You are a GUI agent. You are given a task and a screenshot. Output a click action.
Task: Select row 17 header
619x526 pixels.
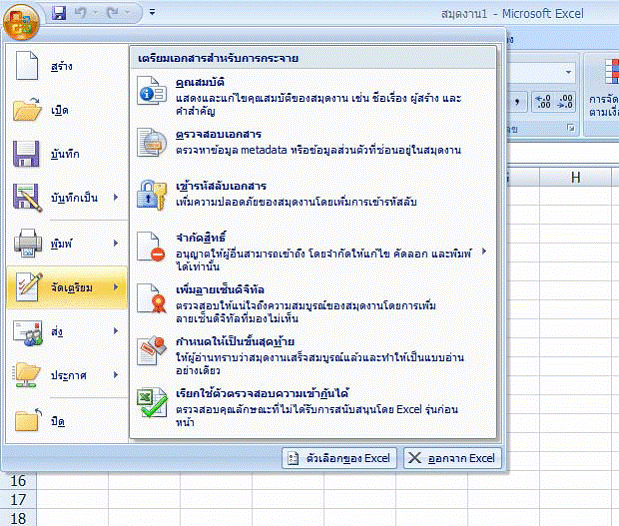pyautogui.click(x=18, y=500)
